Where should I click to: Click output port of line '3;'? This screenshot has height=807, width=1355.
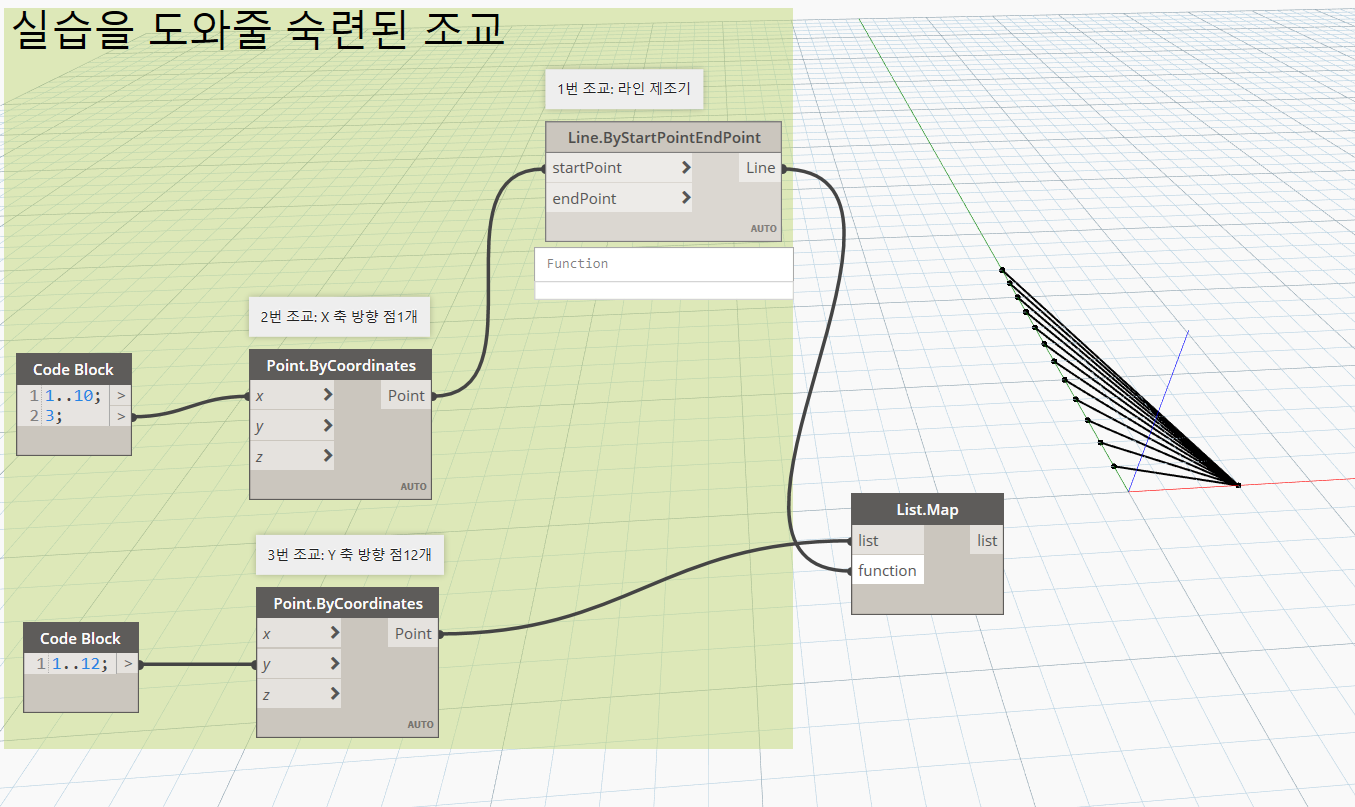[121, 416]
